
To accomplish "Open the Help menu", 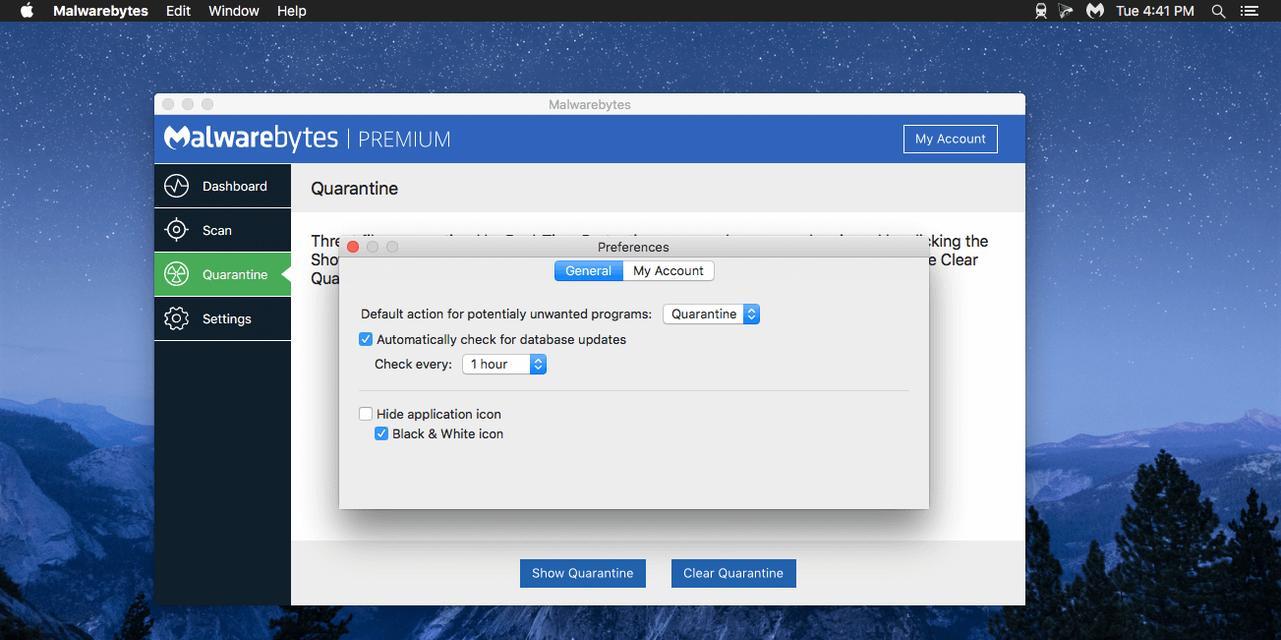I will tap(291, 10).
